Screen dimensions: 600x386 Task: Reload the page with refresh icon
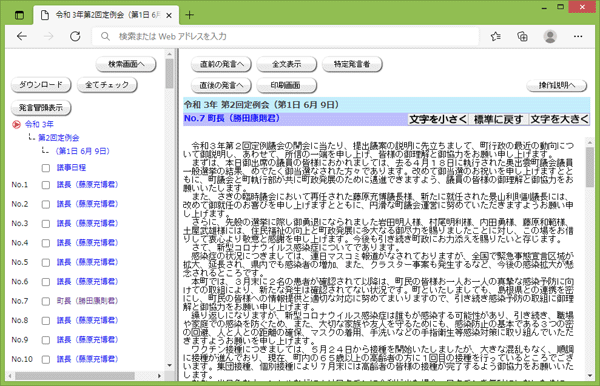pyautogui.click(x=75, y=36)
